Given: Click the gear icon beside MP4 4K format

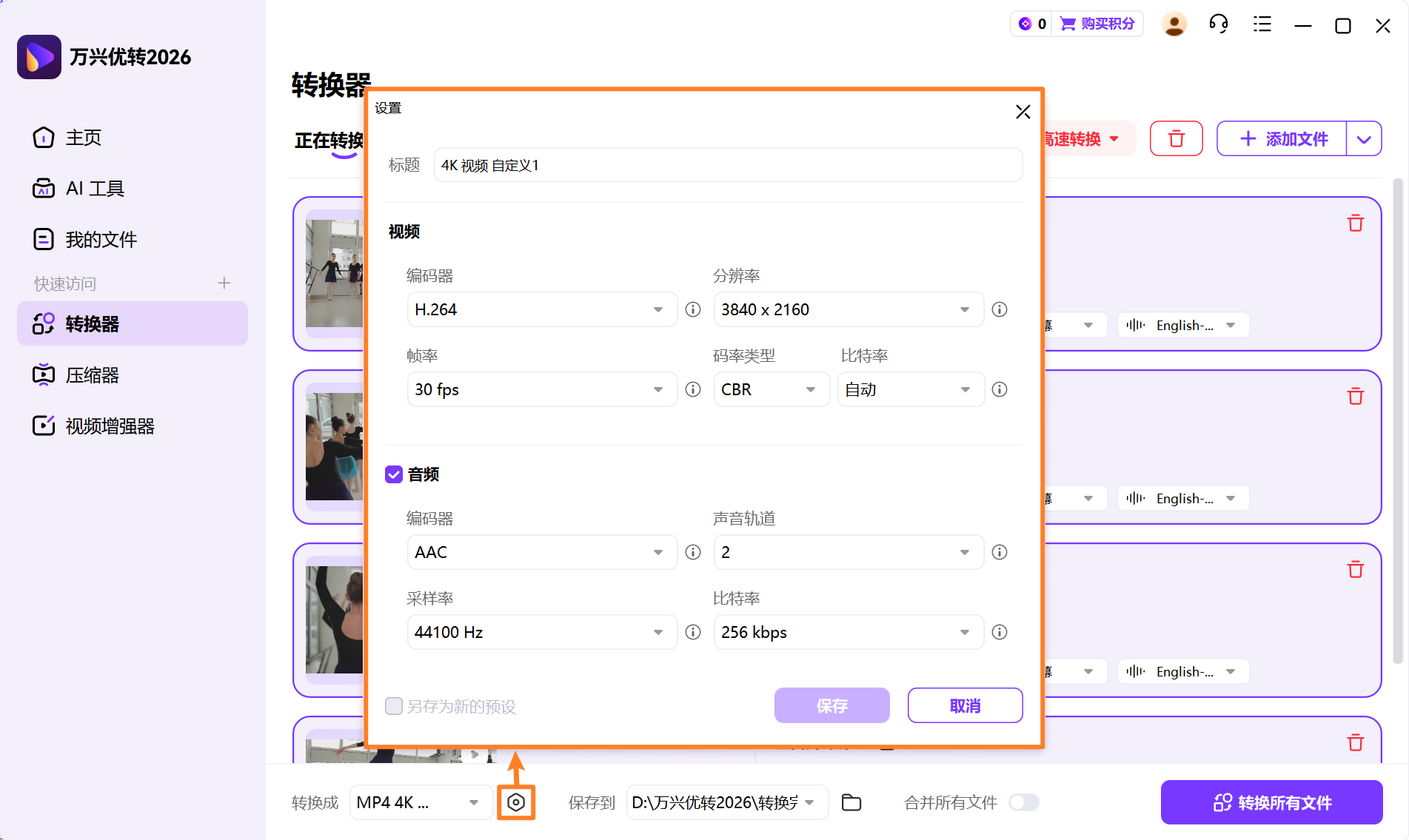Looking at the screenshot, I should (x=516, y=802).
